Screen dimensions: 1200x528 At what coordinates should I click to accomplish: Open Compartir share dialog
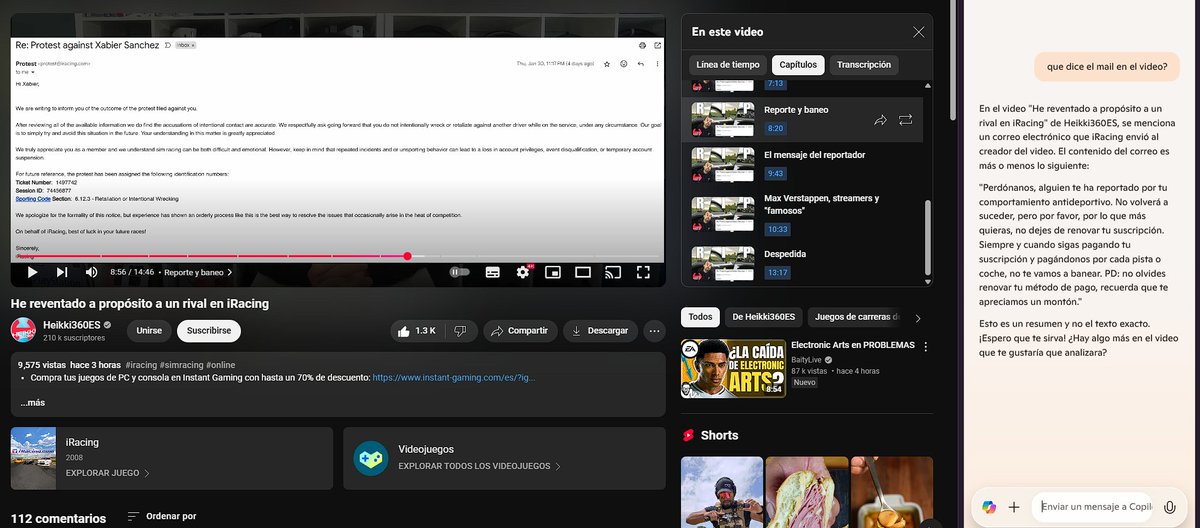click(x=520, y=330)
